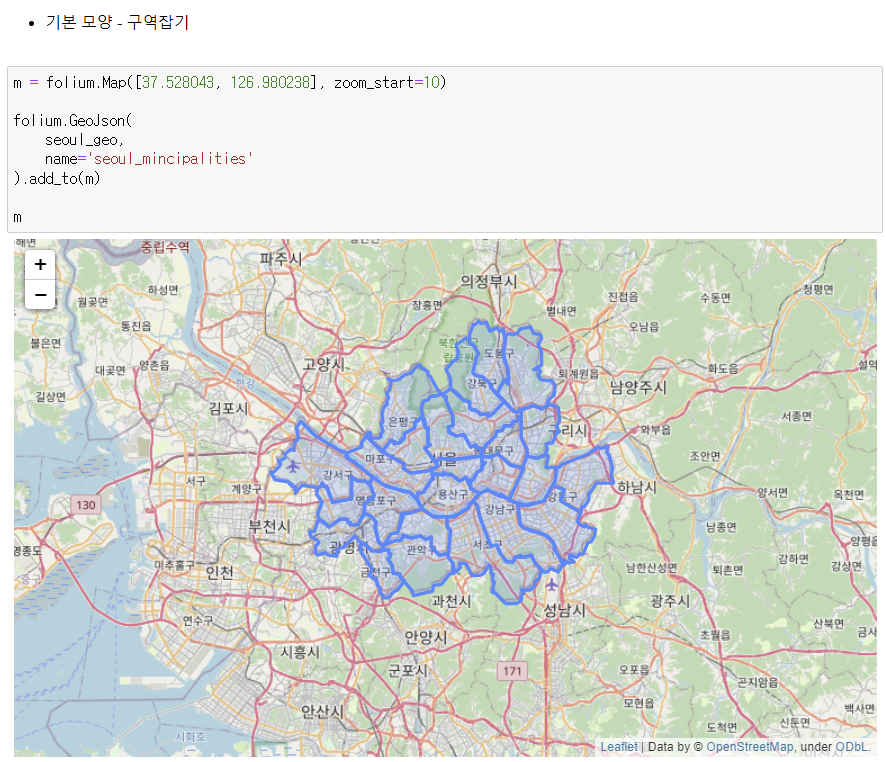The width and height of the screenshot is (886, 762).
Task: Click the airport plane icon near 성남시
Action: 551,585
